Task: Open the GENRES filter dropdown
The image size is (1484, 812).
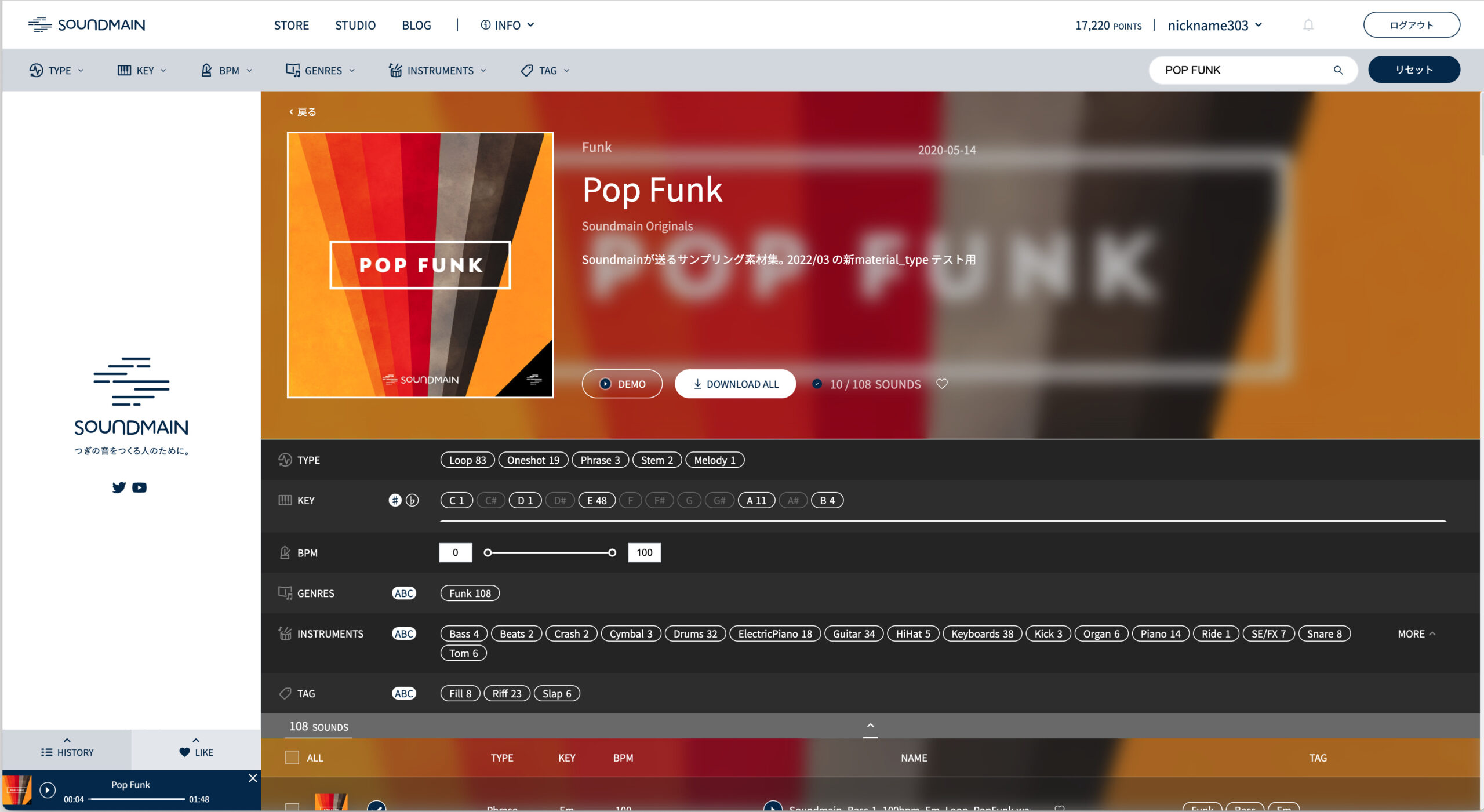Action: click(x=320, y=70)
